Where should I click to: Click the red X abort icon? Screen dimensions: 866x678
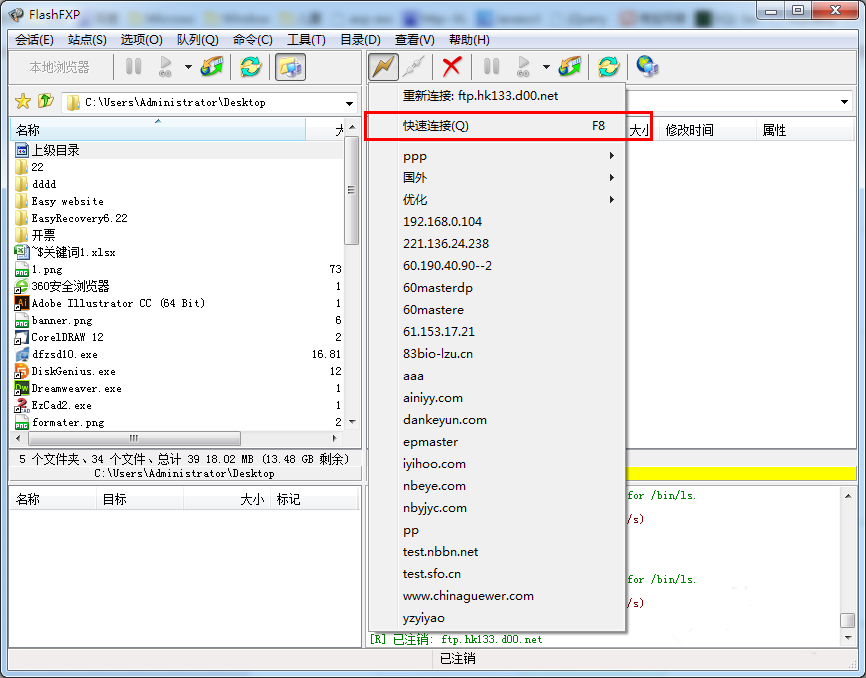click(452, 67)
